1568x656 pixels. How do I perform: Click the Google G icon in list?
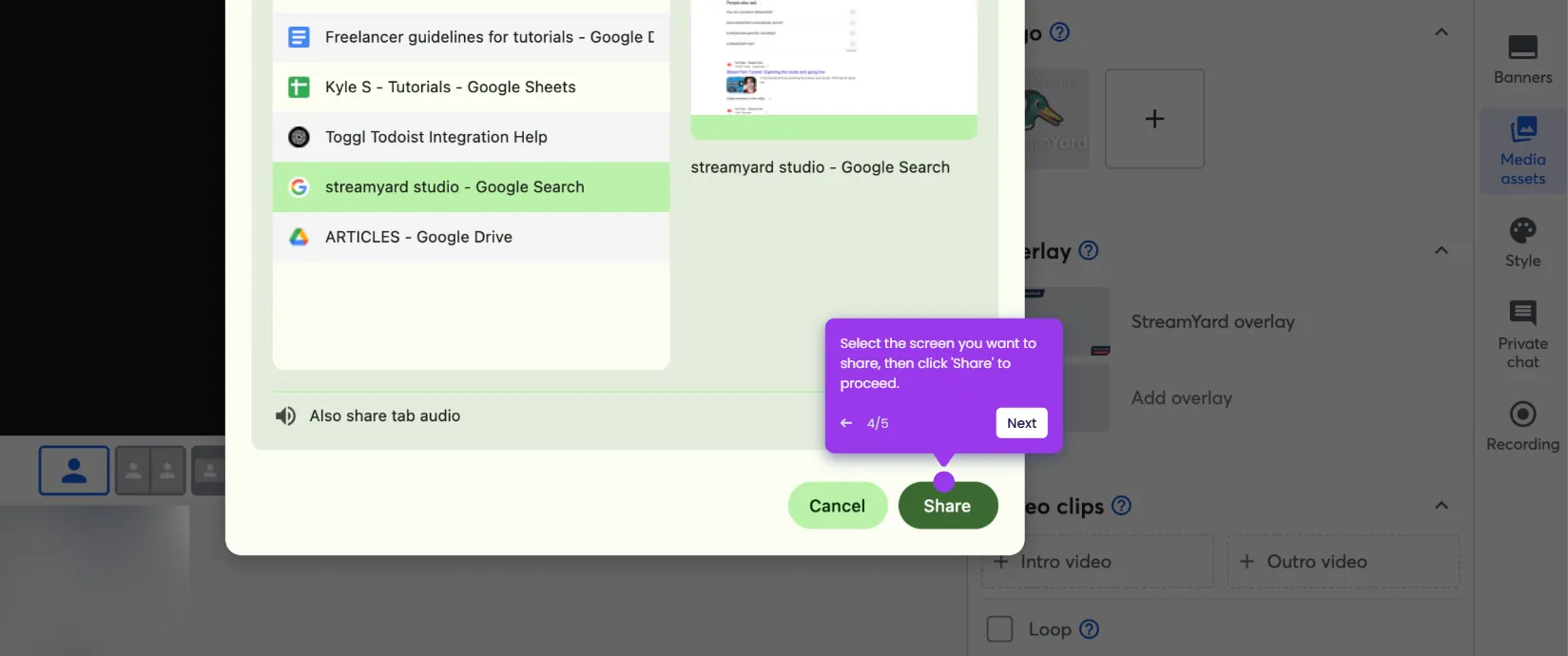tap(299, 187)
